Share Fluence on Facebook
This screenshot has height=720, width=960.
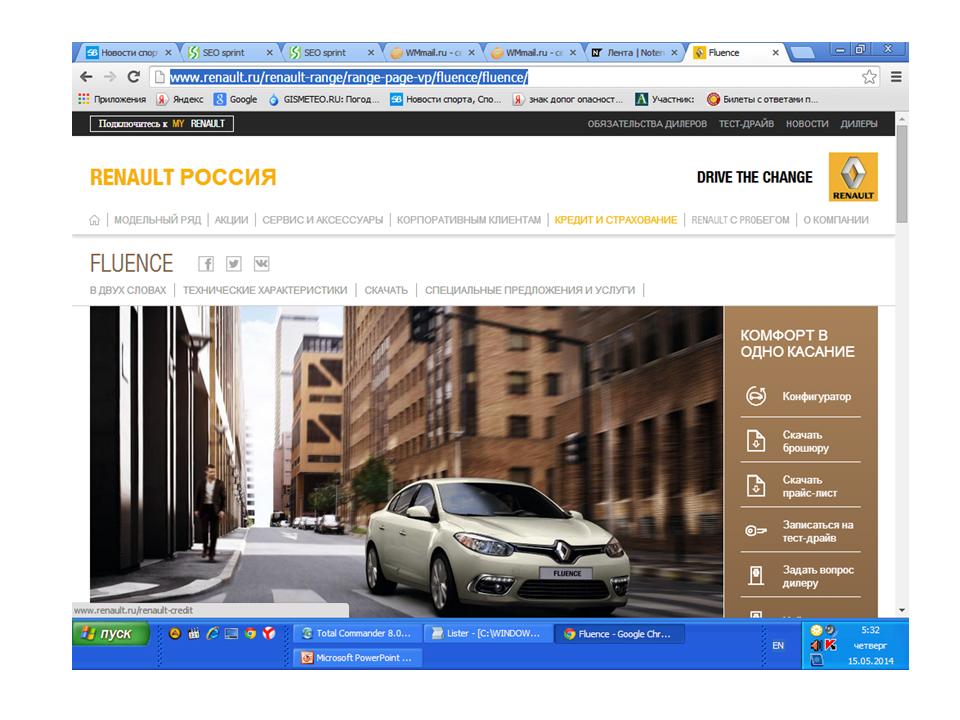pos(206,264)
